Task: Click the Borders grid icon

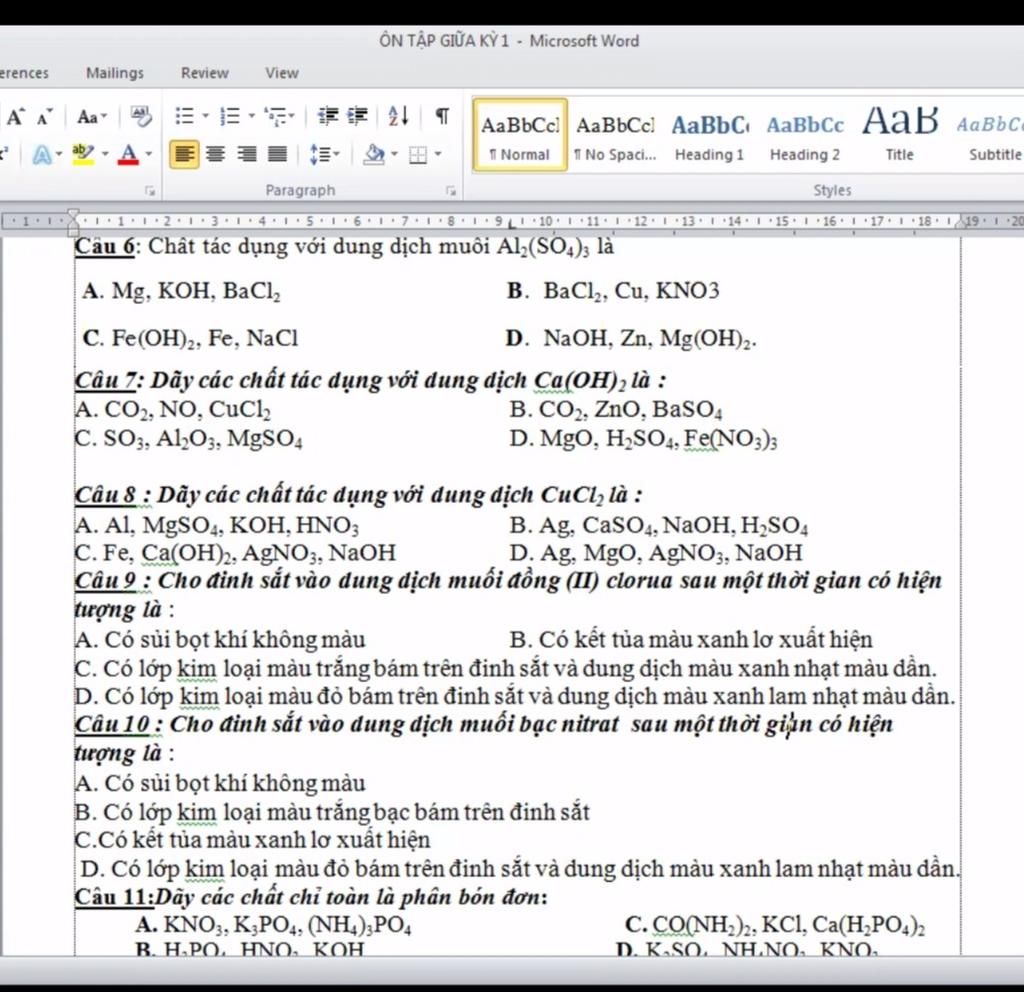Action: [418, 155]
